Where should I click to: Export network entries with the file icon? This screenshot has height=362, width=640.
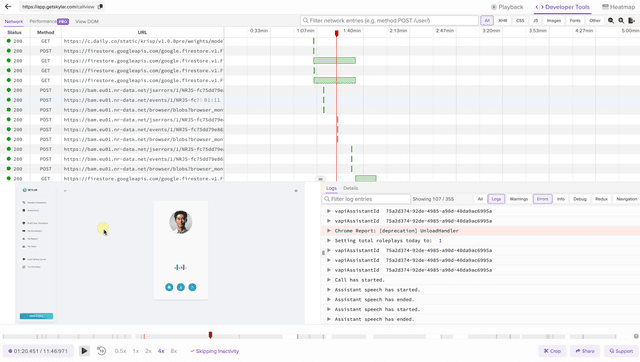click(631, 20)
